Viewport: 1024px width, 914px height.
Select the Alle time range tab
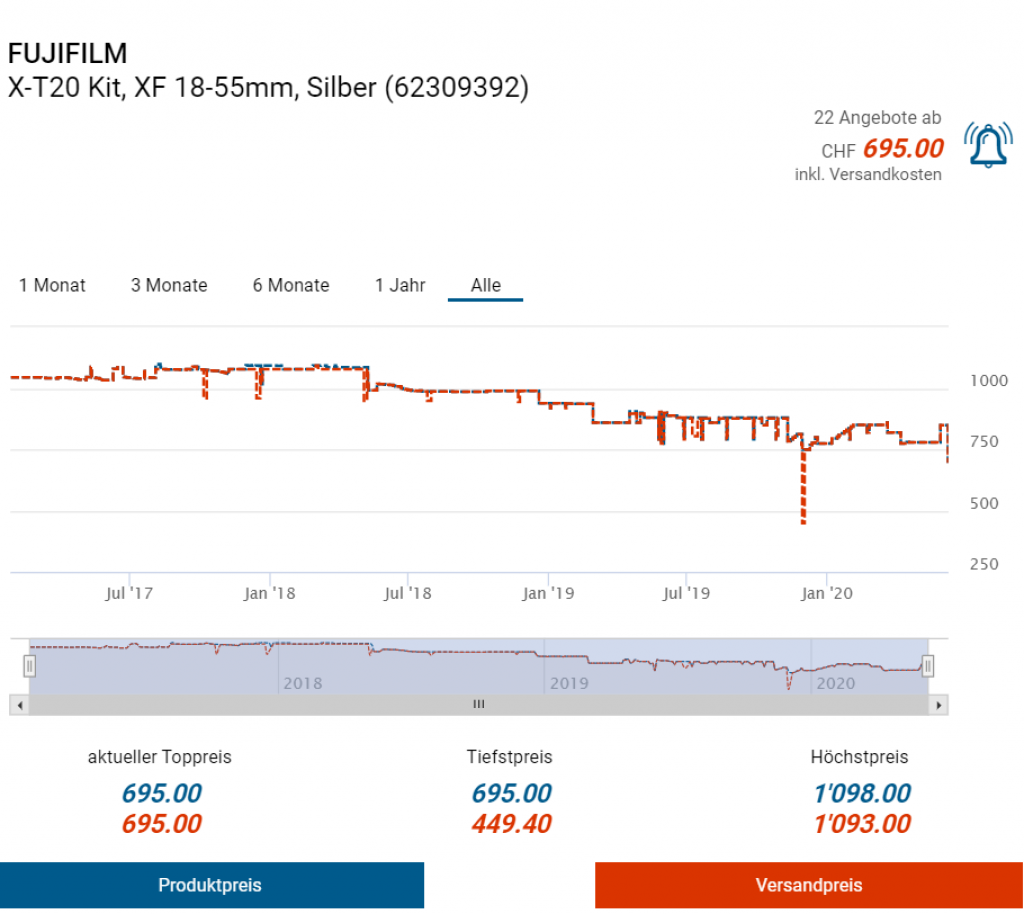pos(486,285)
